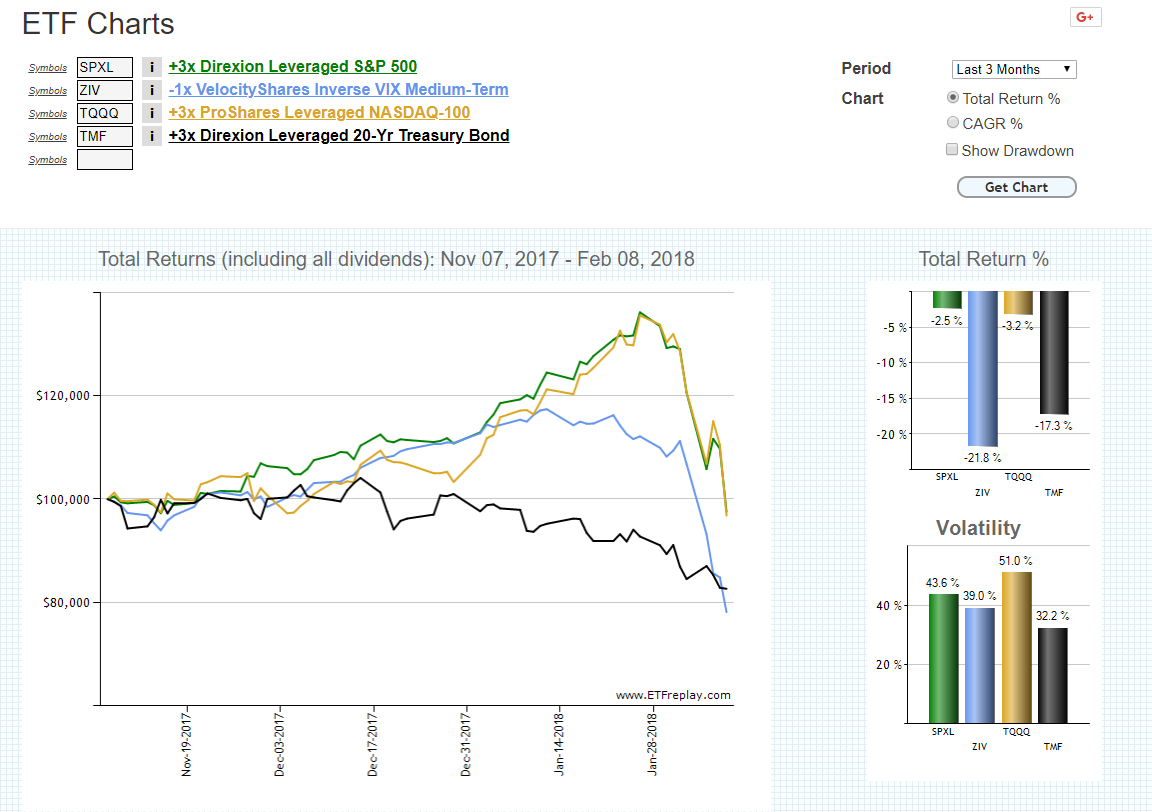Click the ZIV 39.0 % volatility bar
This screenshot has width=1152, height=812.
click(x=979, y=665)
